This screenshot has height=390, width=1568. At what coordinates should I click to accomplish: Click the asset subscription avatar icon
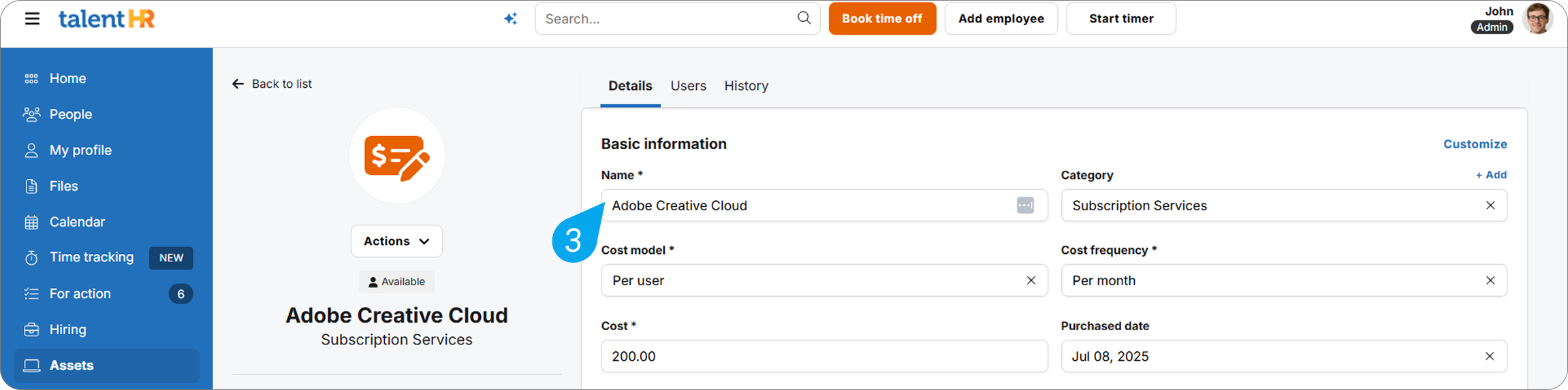point(397,156)
